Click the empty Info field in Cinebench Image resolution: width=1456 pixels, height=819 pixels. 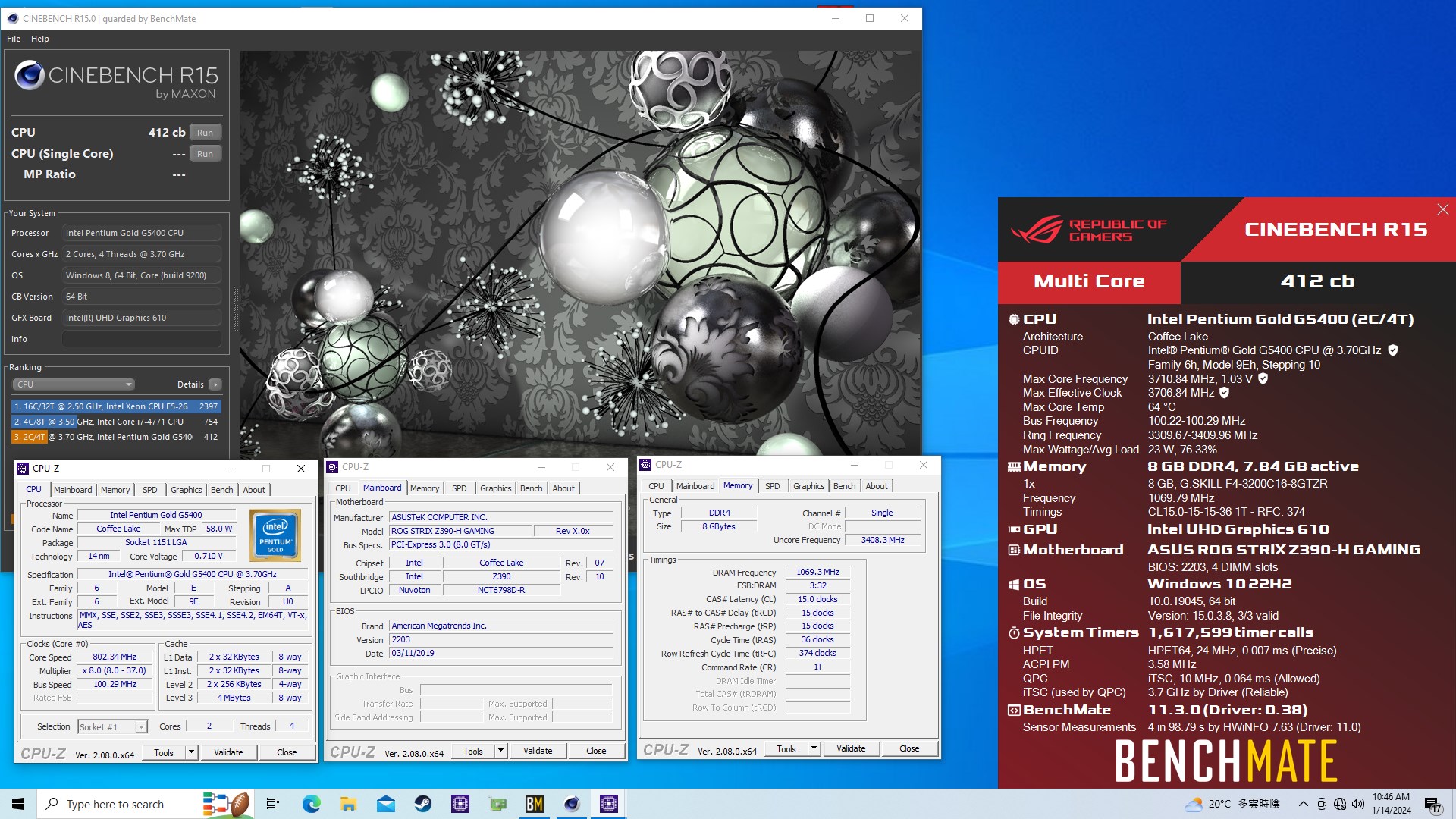[x=143, y=339]
